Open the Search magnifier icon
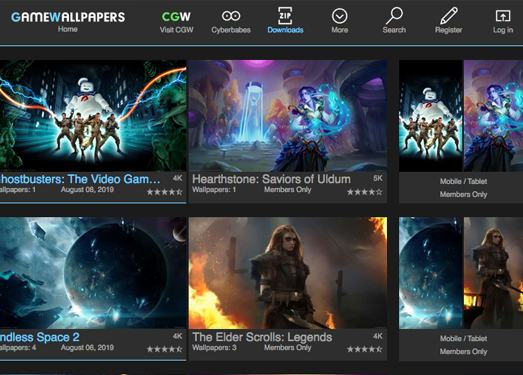 point(394,16)
